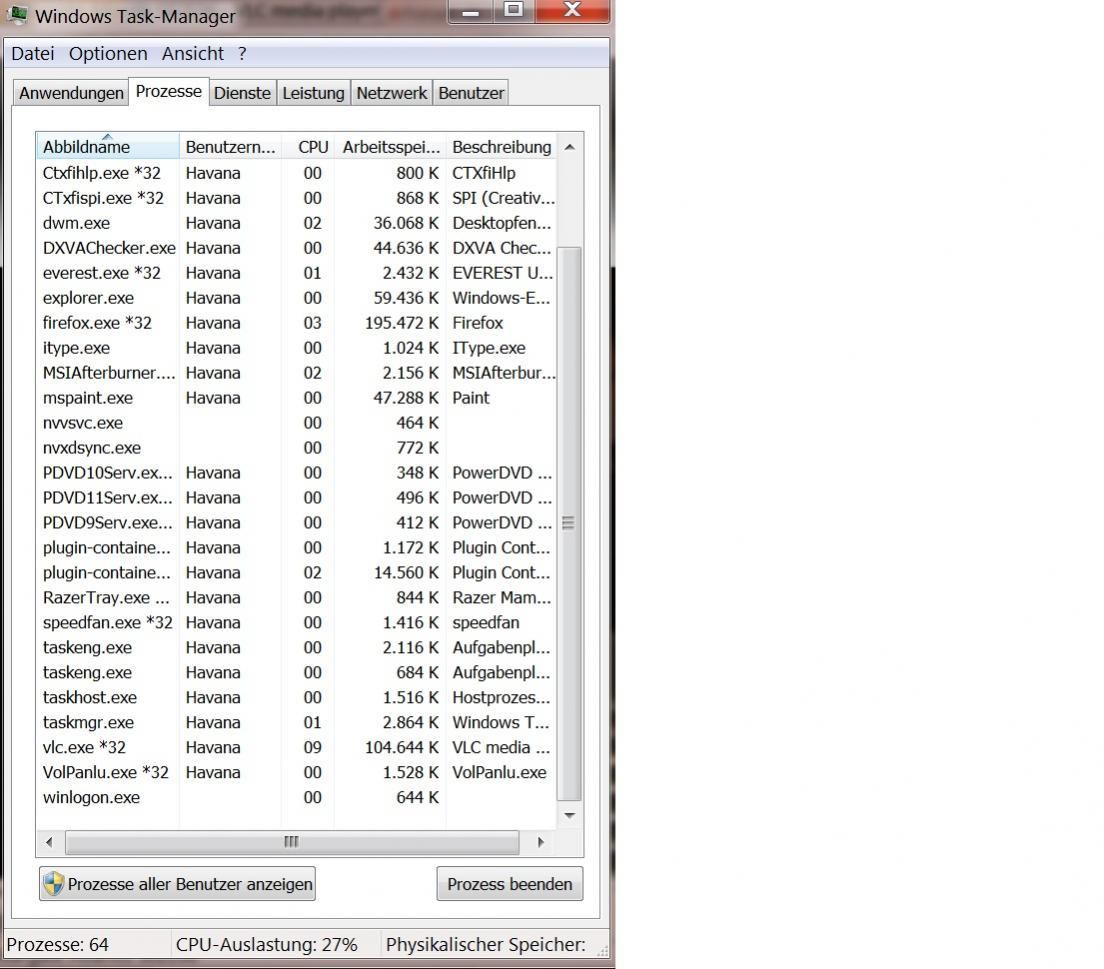
Task: Select the itype.exe process
Action: (x=296, y=348)
